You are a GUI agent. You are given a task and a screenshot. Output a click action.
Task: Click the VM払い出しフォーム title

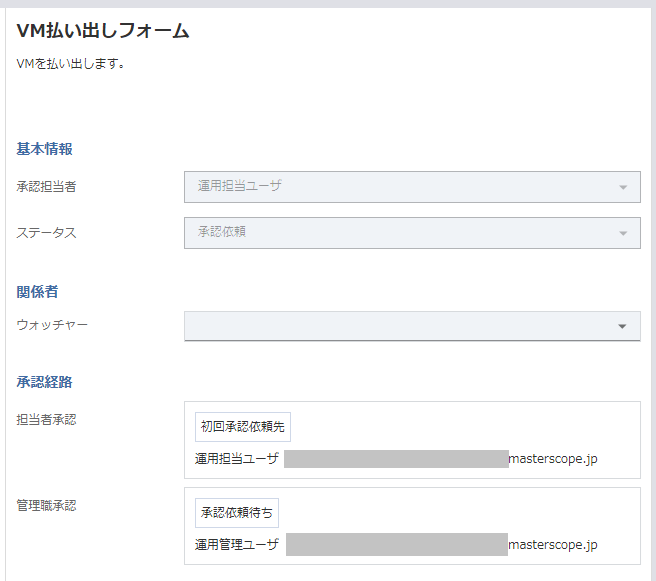(103, 31)
